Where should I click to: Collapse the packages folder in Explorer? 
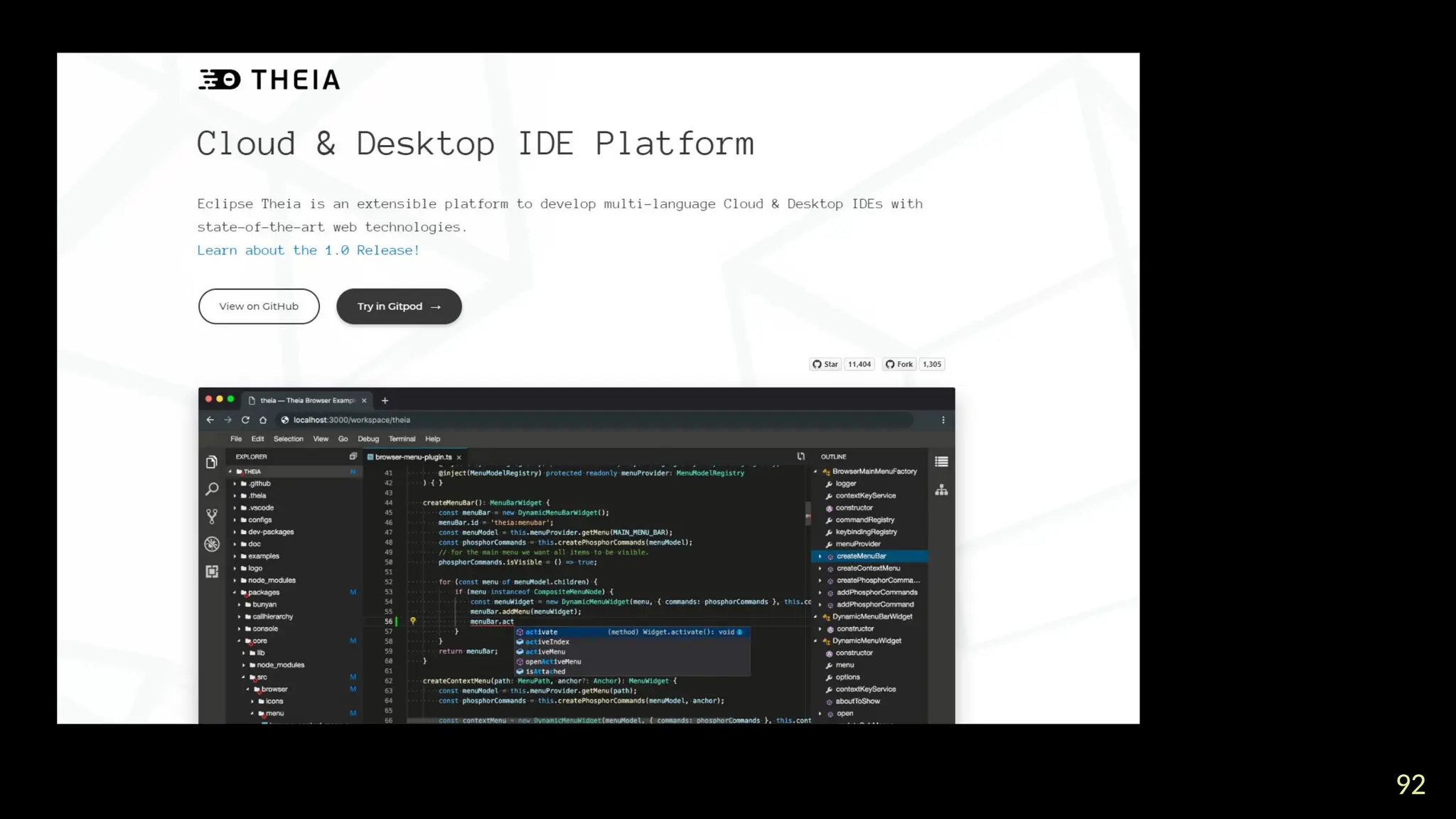(235, 592)
